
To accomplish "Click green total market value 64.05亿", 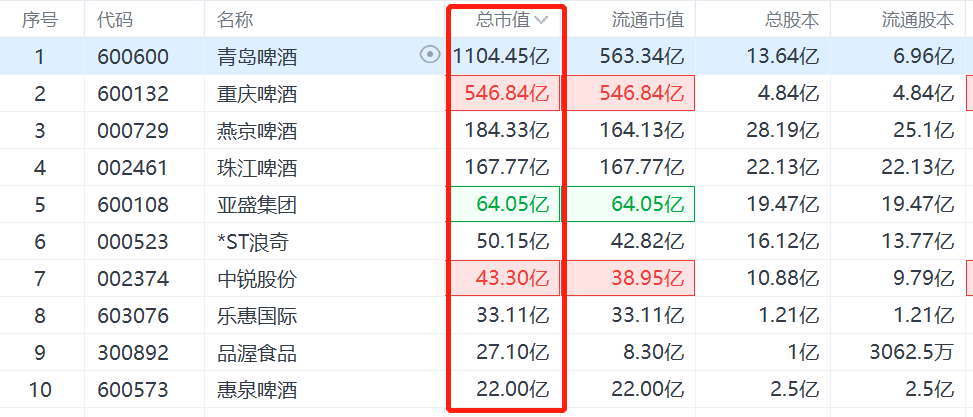I will tap(513, 205).
